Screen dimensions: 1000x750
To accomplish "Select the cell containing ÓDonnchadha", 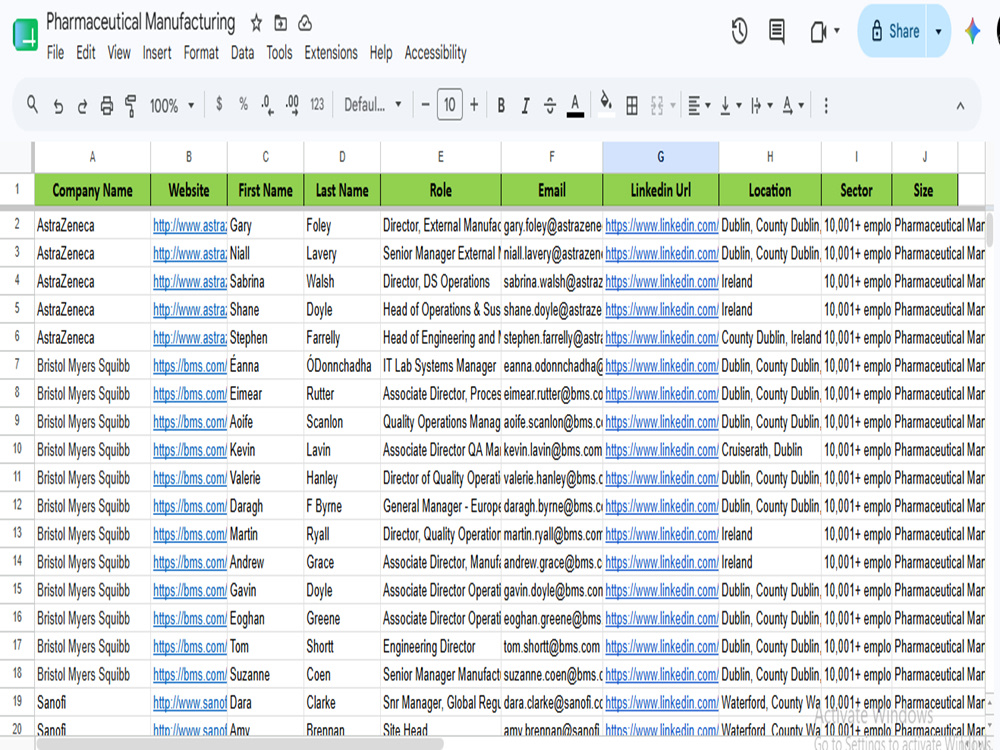I will coord(342,365).
